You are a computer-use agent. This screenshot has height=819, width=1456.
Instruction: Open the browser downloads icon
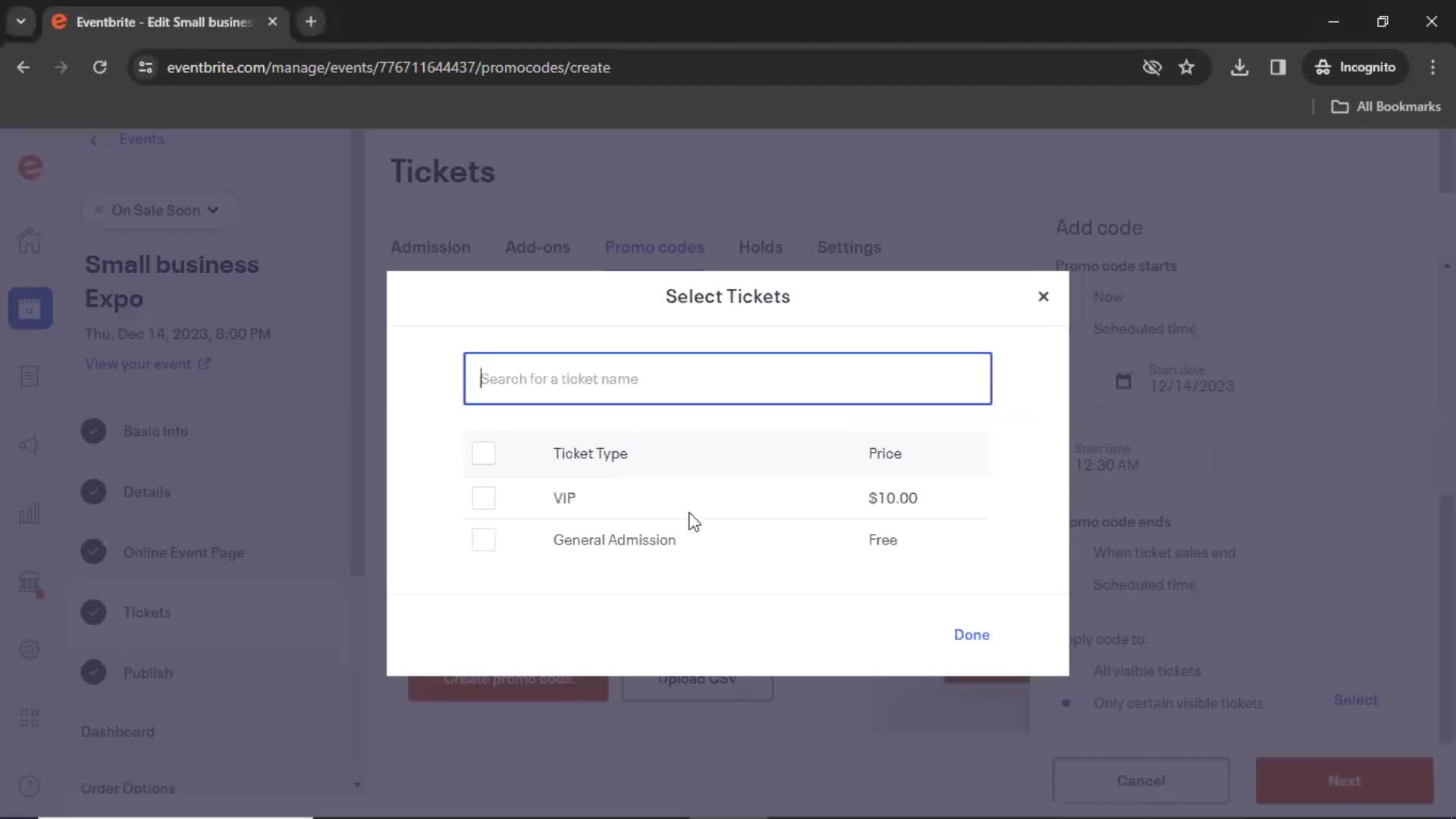[1239, 67]
